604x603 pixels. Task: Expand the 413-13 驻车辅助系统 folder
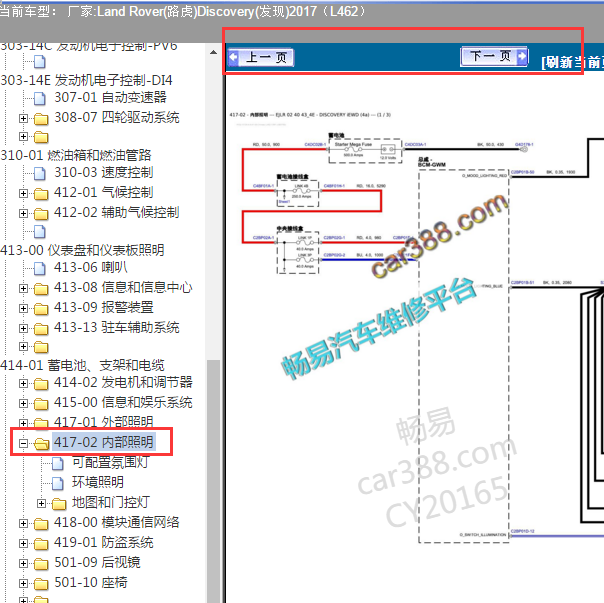23,328
